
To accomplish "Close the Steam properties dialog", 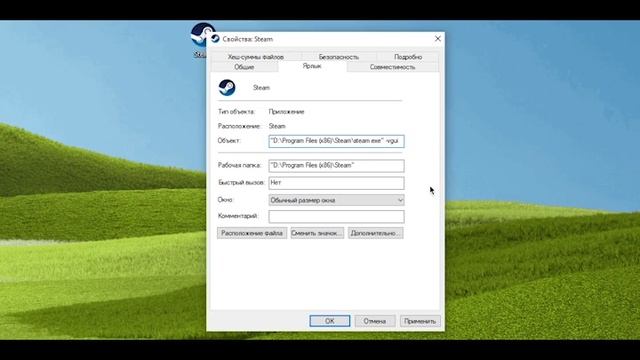I will pyautogui.click(x=438, y=39).
